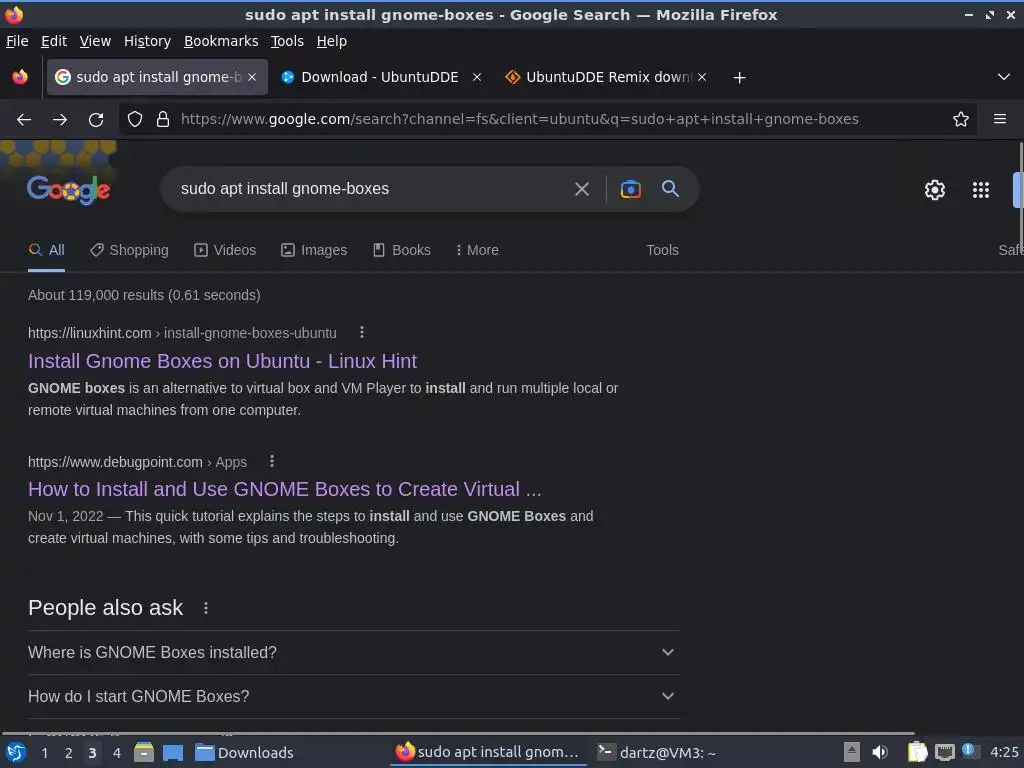List all tabs dropdown arrow

pyautogui.click(x=1004, y=77)
